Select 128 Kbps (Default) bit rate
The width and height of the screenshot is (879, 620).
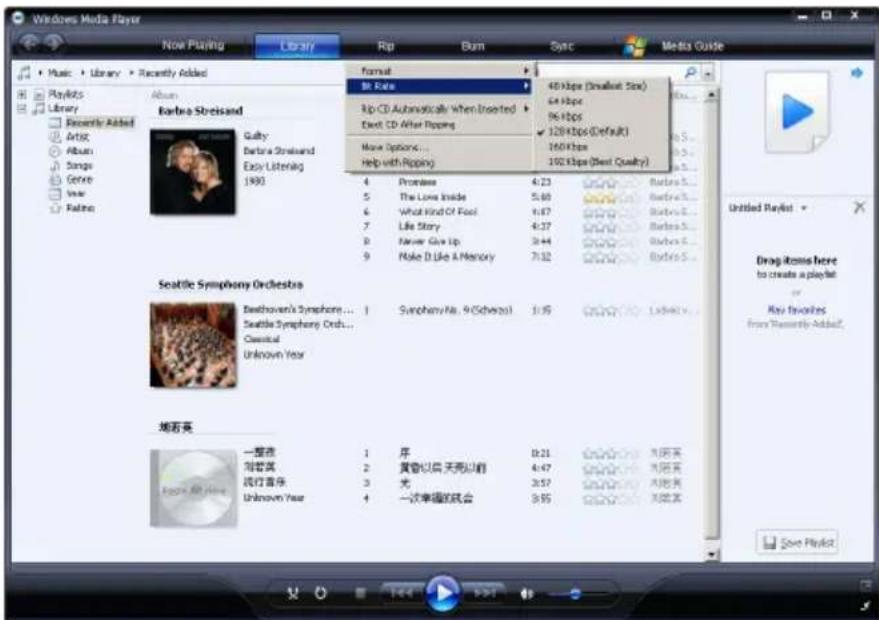pyautogui.click(x=601, y=131)
